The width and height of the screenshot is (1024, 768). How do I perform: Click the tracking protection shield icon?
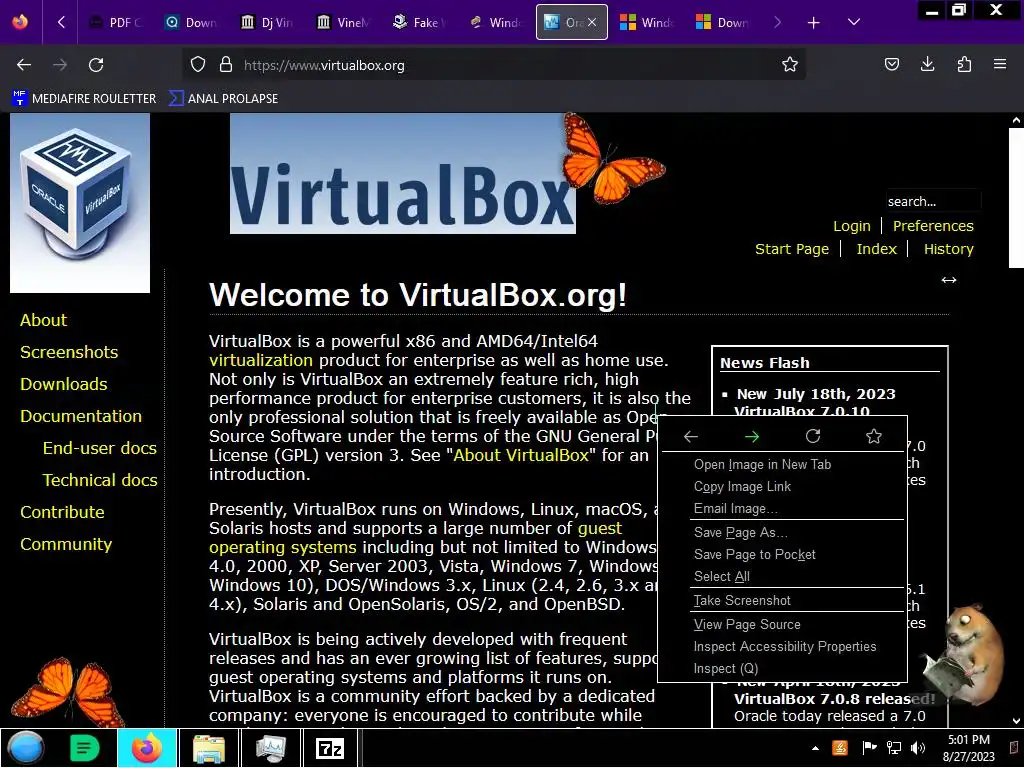point(198,65)
